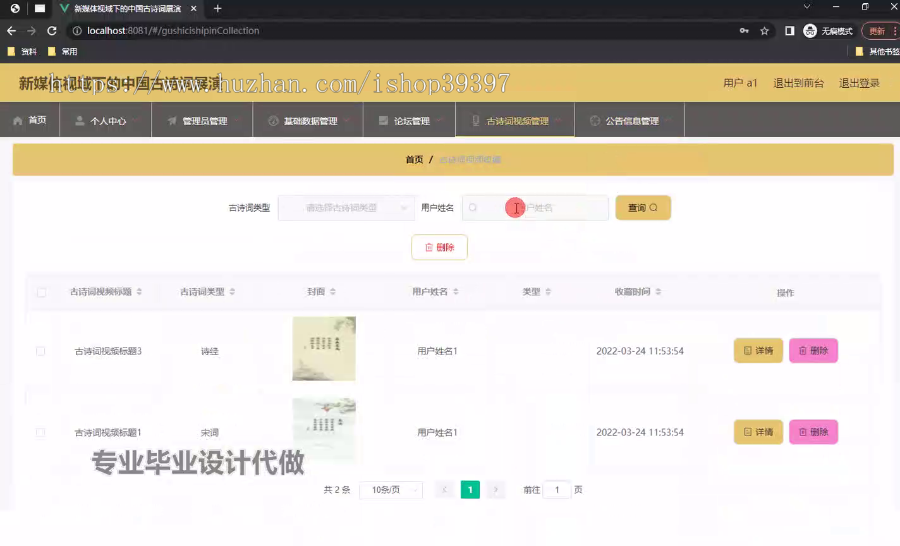This screenshot has width=900, height=546.
Task: Open the 其他书签 bookmarks folder
Action: pyautogui.click(x=877, y=52)
